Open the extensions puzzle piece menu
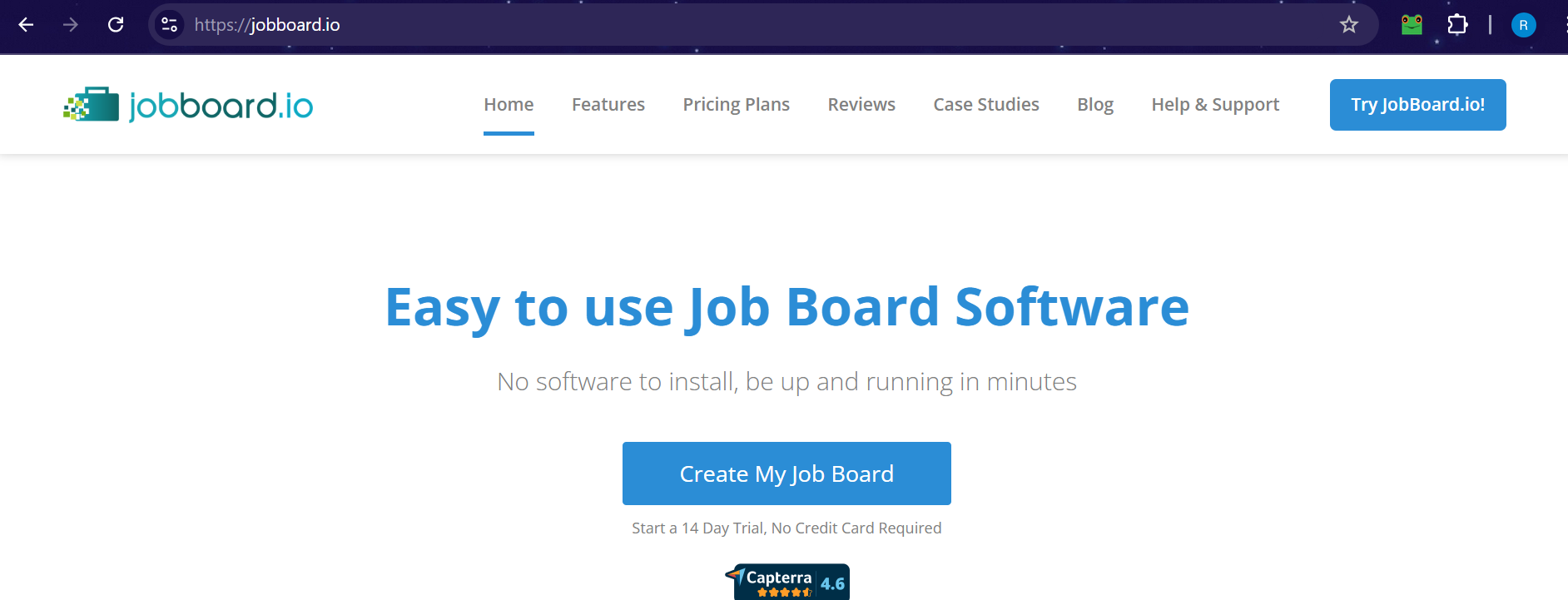Screen dimensions: 1568x600 pos(1457,25)
